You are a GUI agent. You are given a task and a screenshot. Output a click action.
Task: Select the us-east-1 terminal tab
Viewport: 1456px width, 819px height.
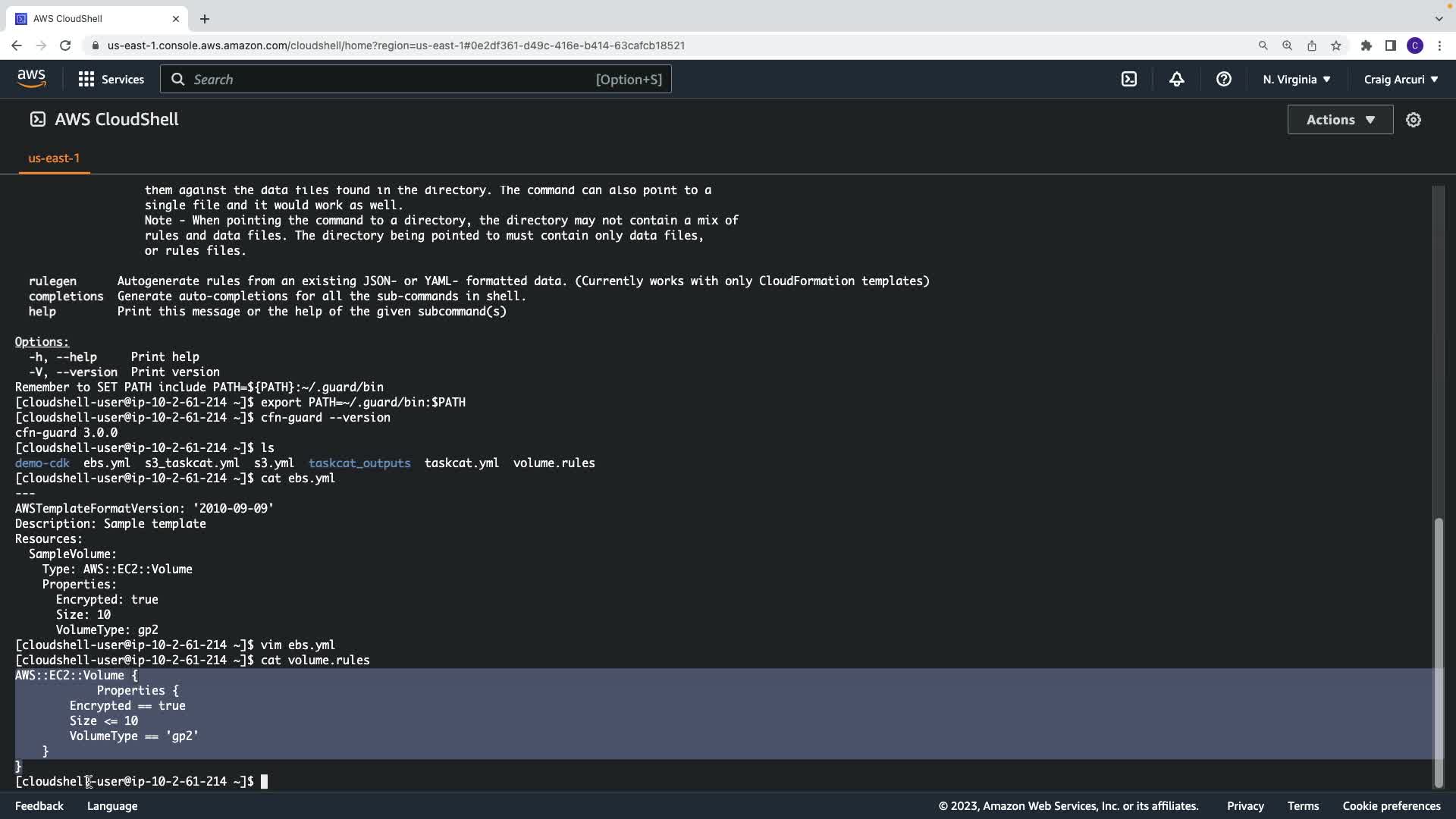(54, 158)
